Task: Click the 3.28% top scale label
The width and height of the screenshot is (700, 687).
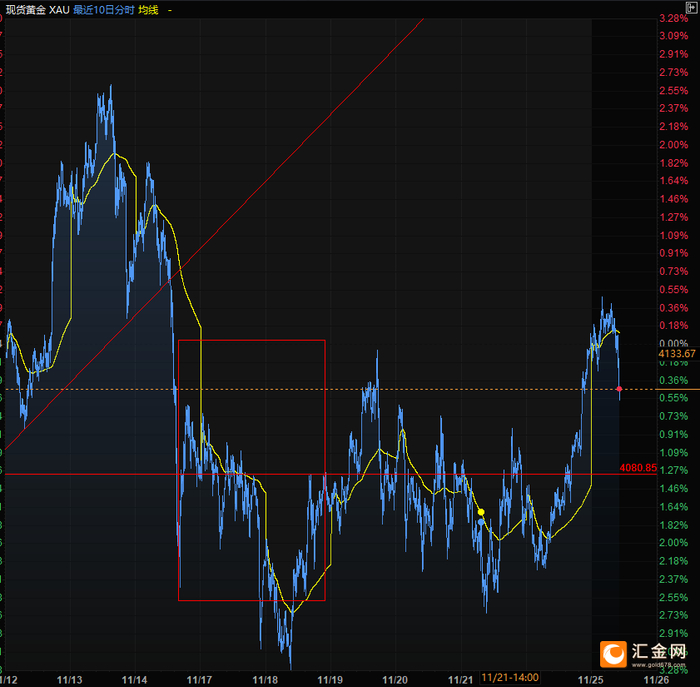Action: (674, 18)
